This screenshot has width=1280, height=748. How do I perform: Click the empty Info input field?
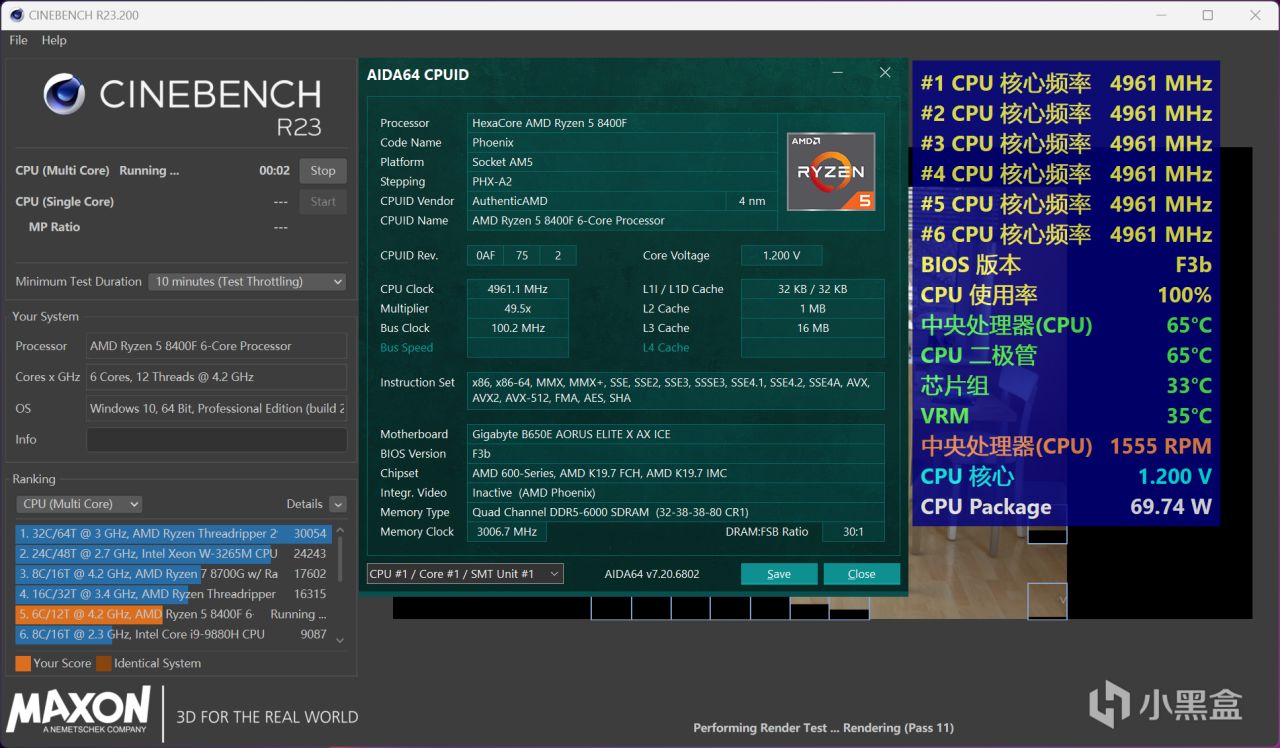click(x=216, y=440)
